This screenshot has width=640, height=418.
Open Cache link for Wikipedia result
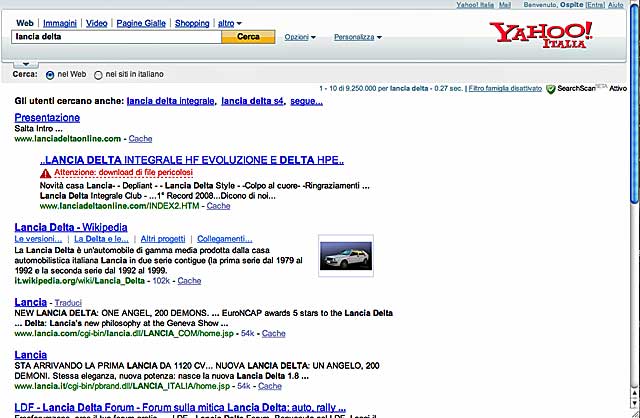click(189, 281)
